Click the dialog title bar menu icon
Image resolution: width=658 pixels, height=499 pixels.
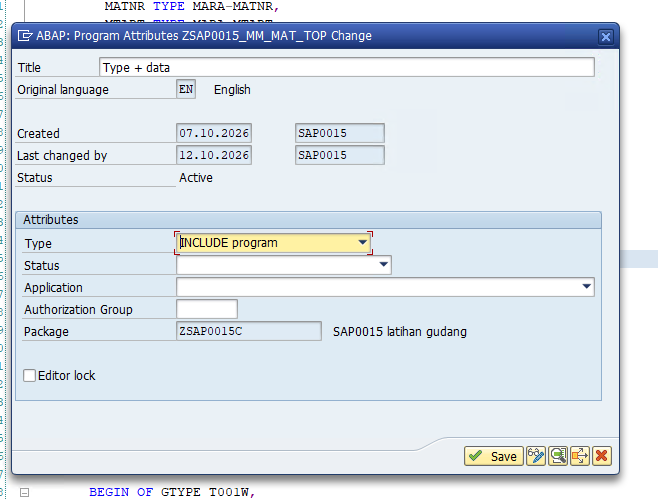(x=25, y=36)
